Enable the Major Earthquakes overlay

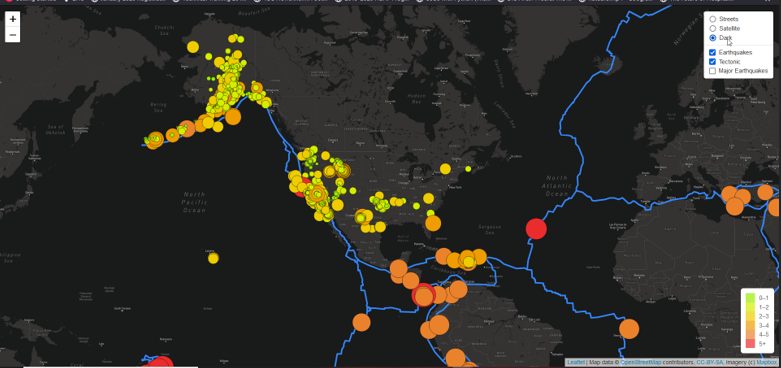point(713,71)
